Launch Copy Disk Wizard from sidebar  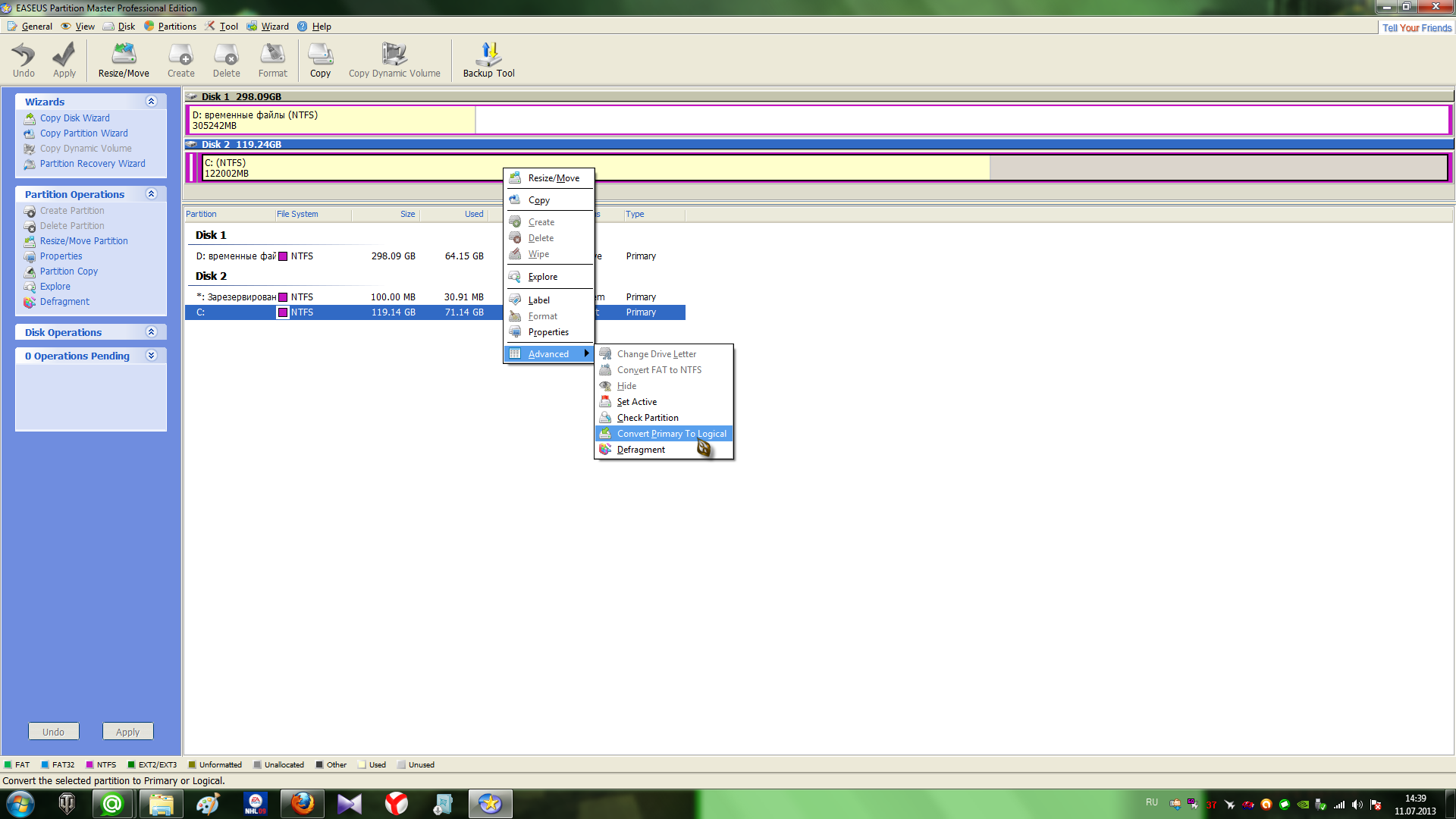(74, 118)
